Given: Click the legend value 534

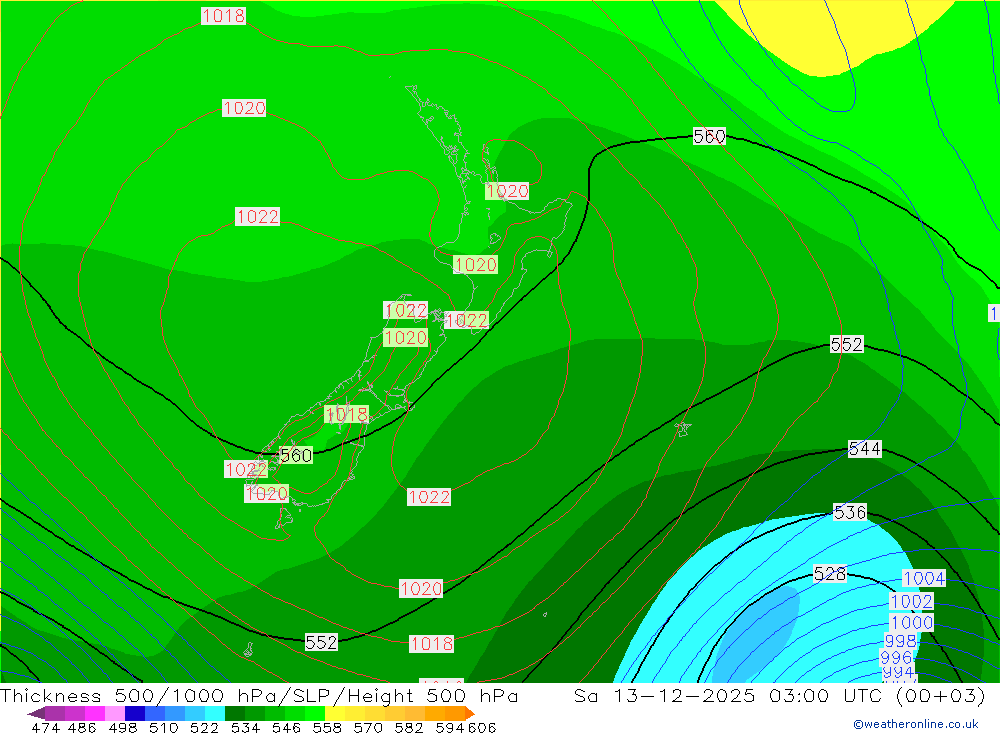Looking at the screenshot, I should tap(245, 727).
